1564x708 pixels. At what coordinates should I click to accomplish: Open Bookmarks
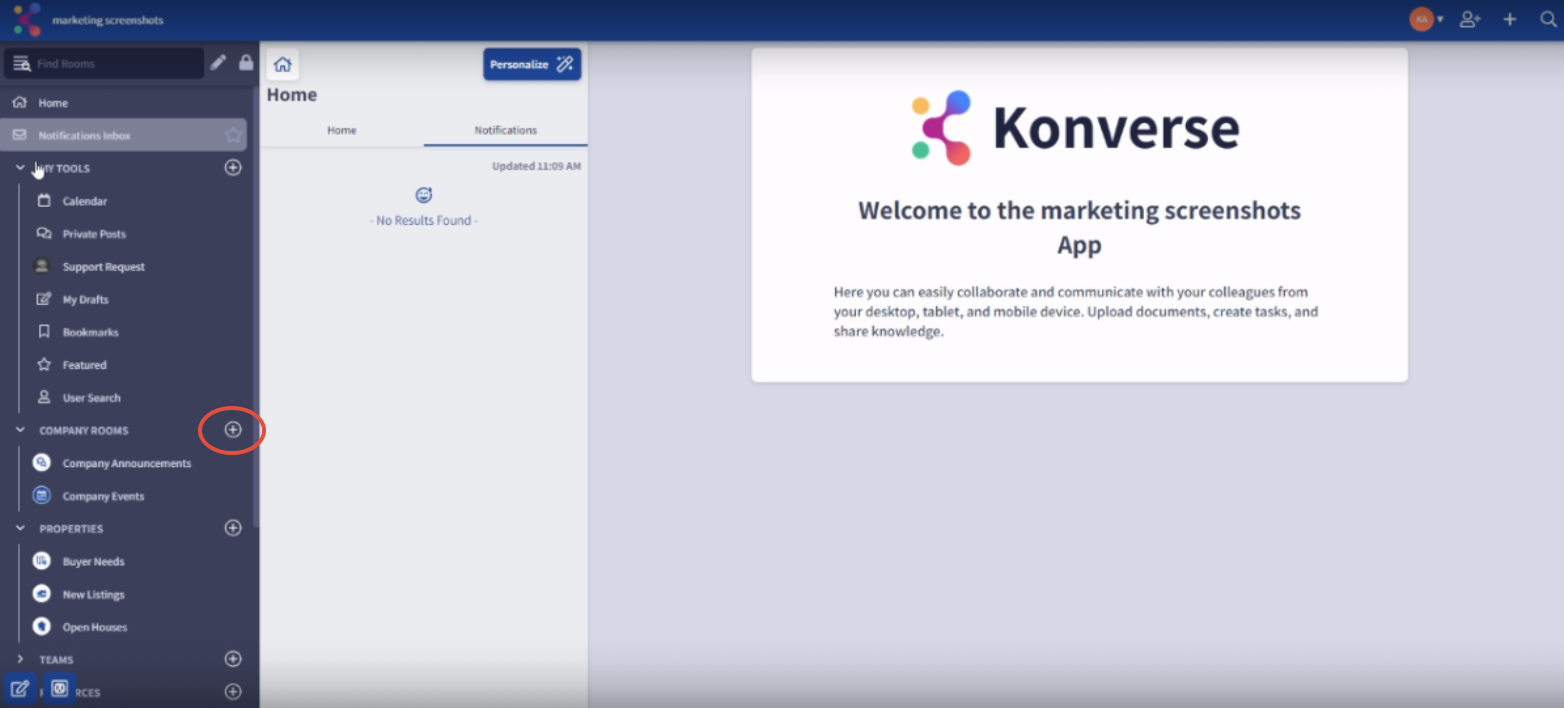(x=90, y=332)
